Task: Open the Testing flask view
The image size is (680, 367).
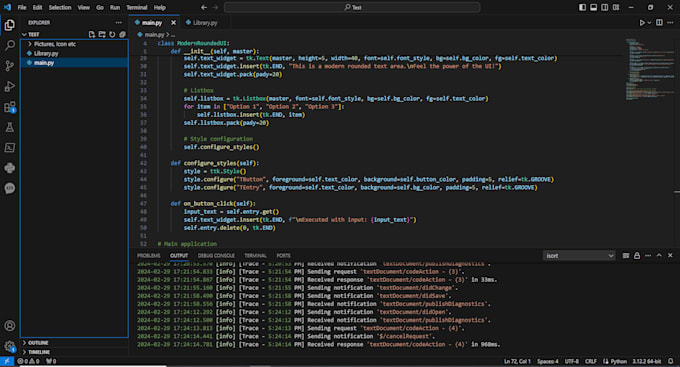Action: [10, 127]
